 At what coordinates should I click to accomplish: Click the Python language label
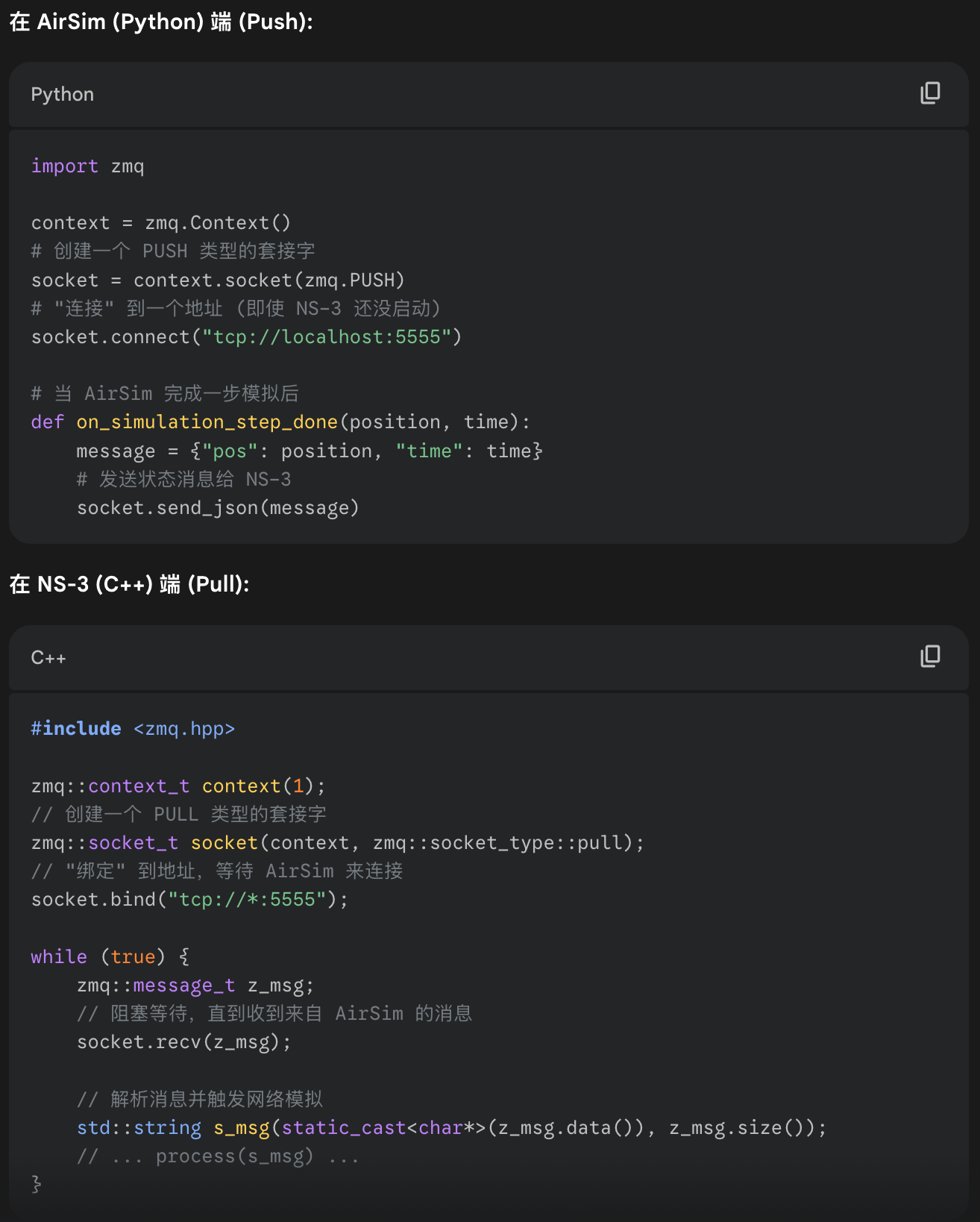63,95
